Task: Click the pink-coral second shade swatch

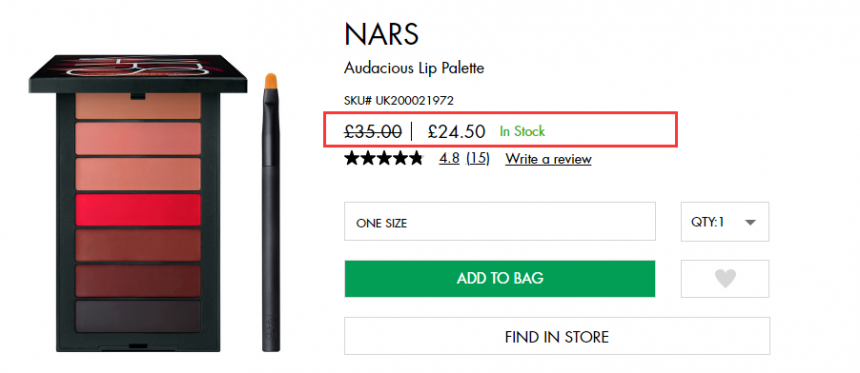Action: click(x=138, y=139)
